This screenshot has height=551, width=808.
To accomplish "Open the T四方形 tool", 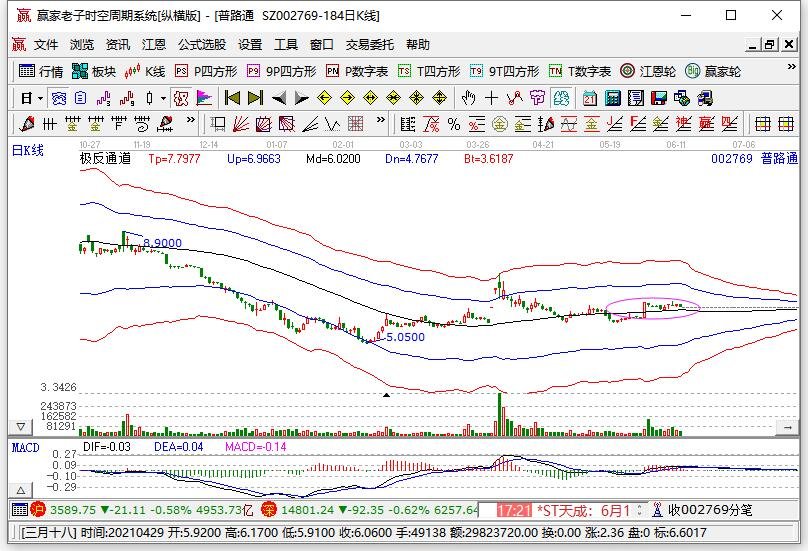I will (429, 72).
